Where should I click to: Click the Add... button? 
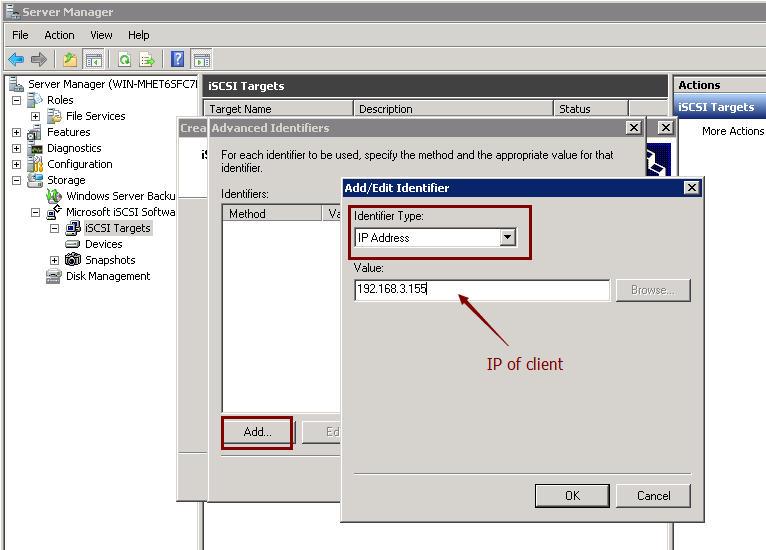(257, 432)
